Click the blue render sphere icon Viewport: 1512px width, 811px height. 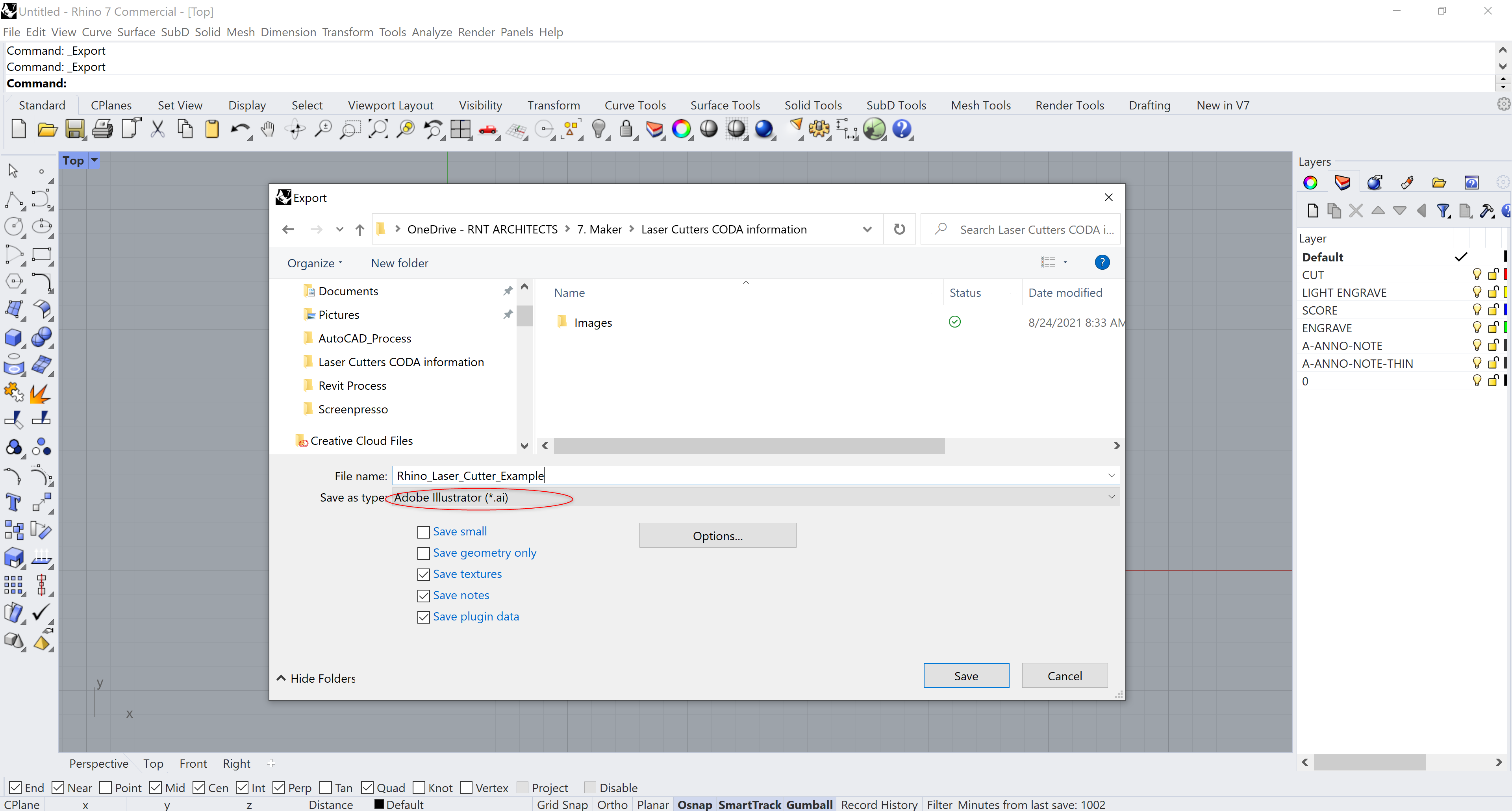pos(763,128)
